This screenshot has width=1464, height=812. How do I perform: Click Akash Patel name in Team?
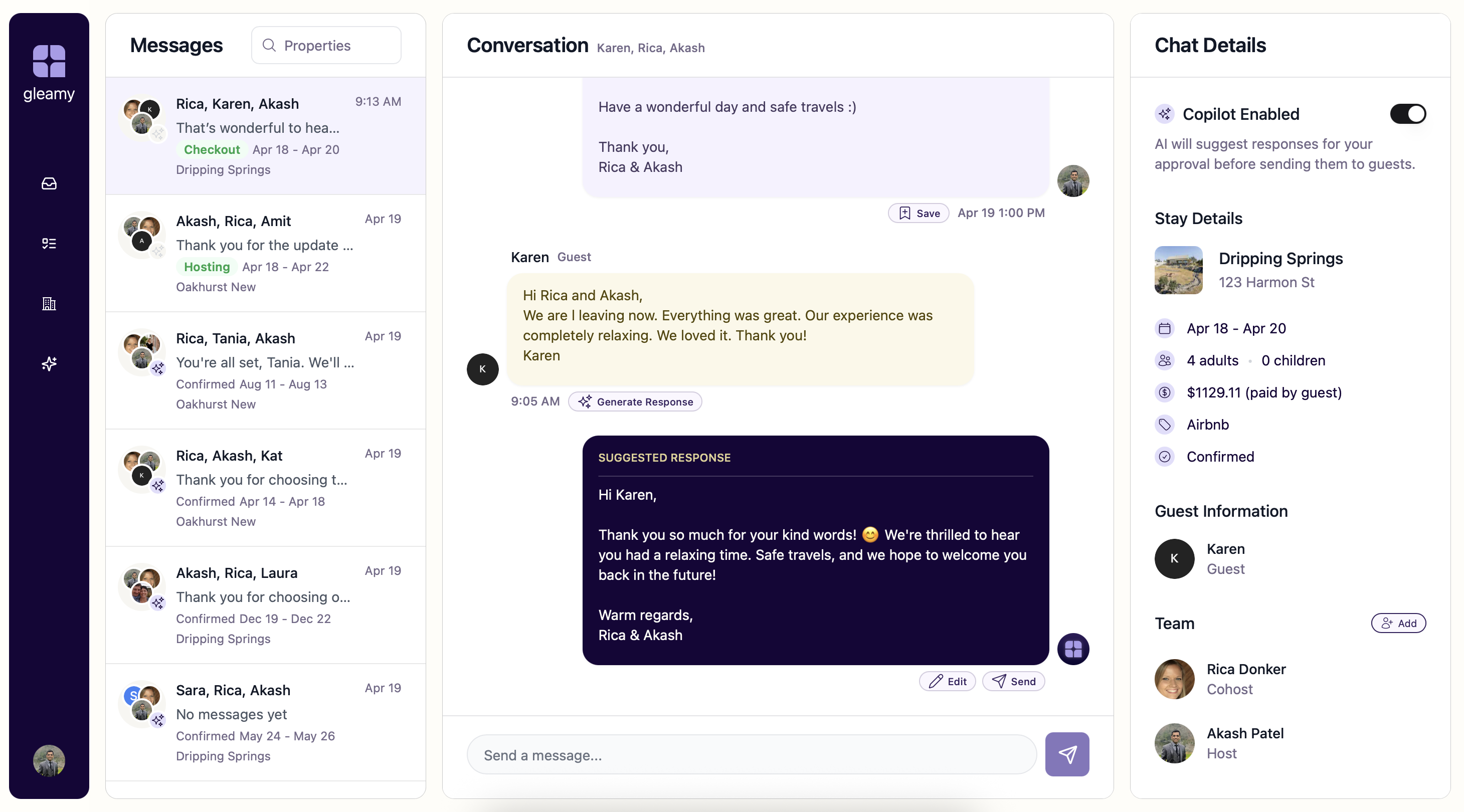(1244, 734)
